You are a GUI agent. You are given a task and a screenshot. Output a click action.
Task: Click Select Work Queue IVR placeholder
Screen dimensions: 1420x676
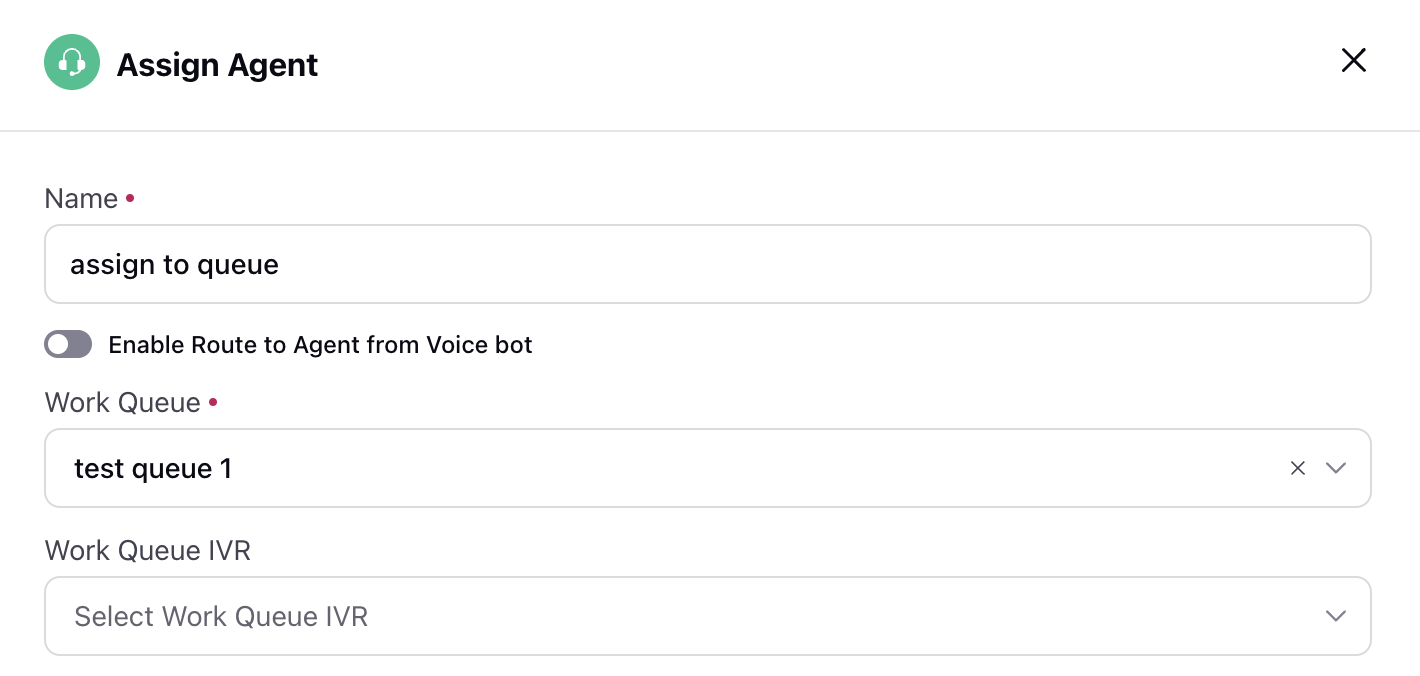(221, 616)
